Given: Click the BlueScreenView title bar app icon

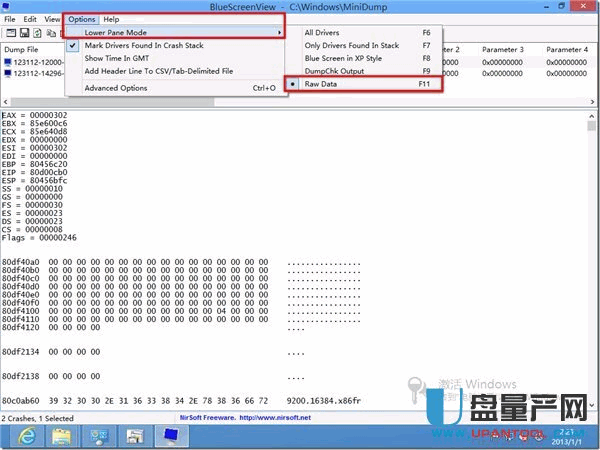Looking at the screenshot, I should [5, 6].
